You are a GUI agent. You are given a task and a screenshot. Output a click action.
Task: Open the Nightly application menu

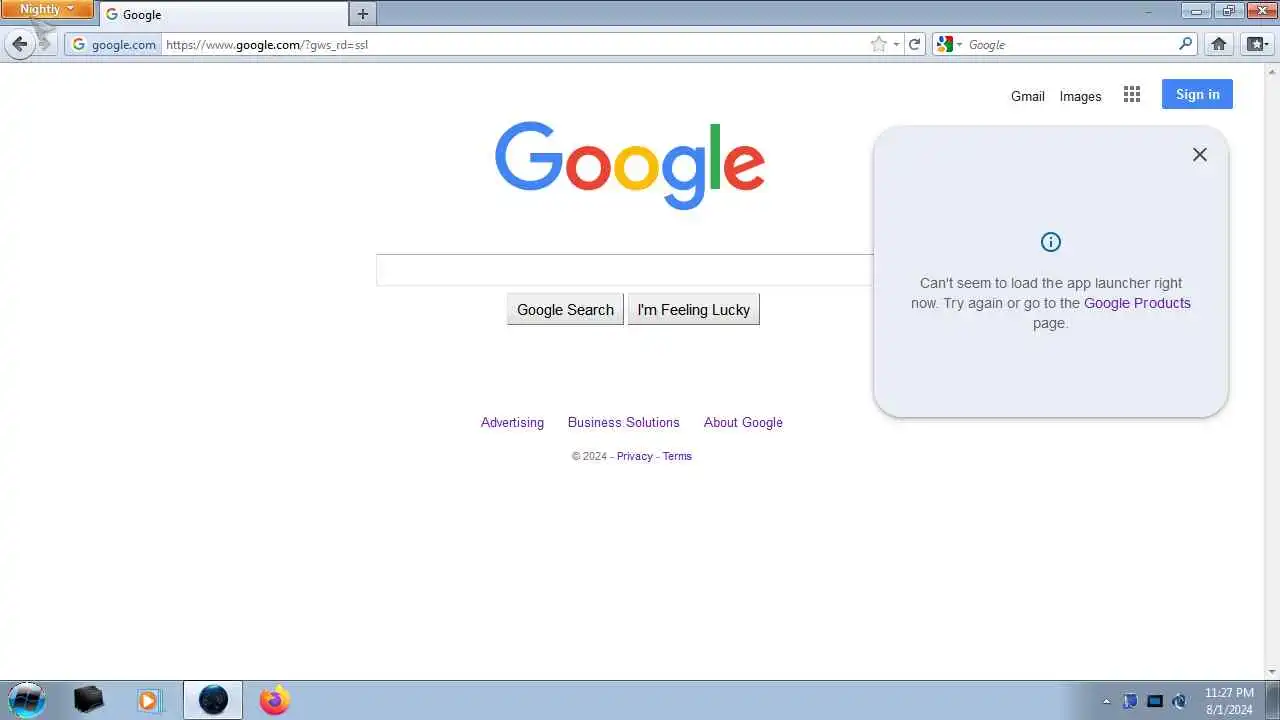click(47, 9)
